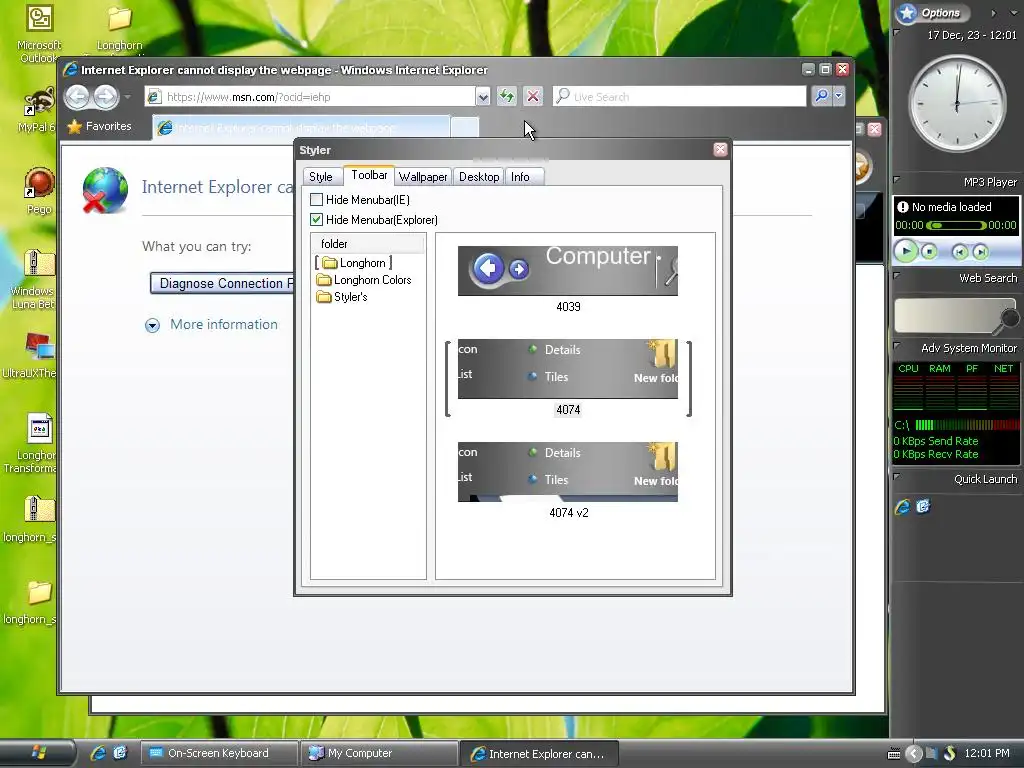
Task: Click the magnifier Search button next to Live Search
Action: (x=822, y=96)
